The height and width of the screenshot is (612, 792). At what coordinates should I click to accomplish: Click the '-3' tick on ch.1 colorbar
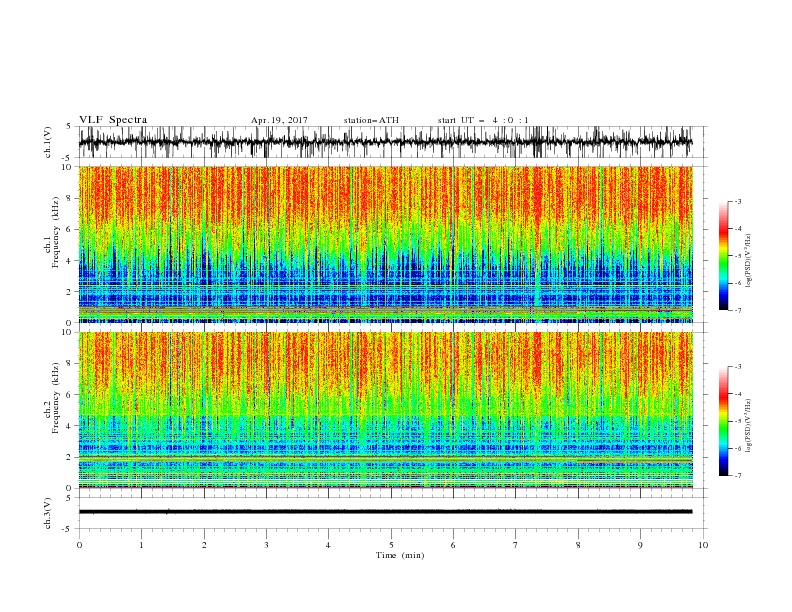click(737, 201)
